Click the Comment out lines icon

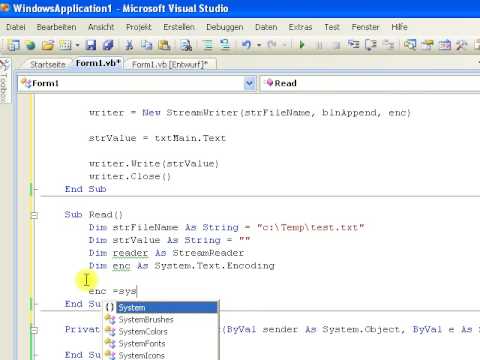(208, 45)
